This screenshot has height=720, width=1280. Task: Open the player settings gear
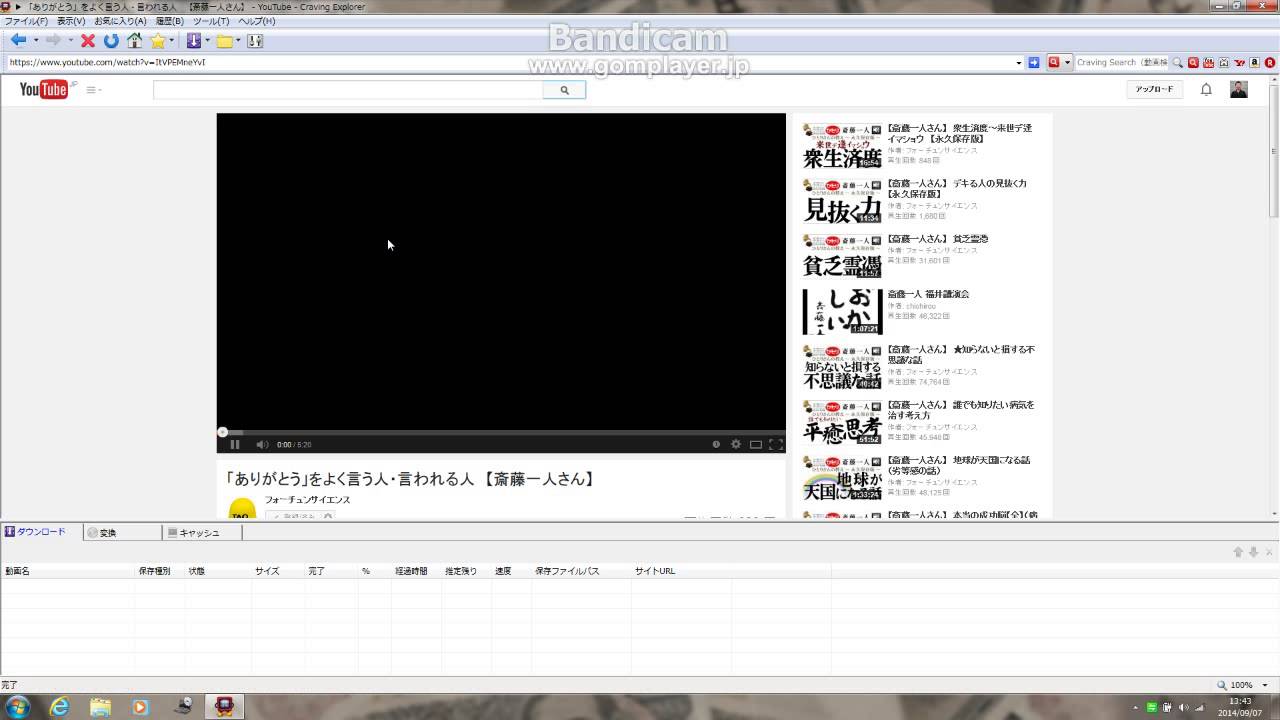736,444
